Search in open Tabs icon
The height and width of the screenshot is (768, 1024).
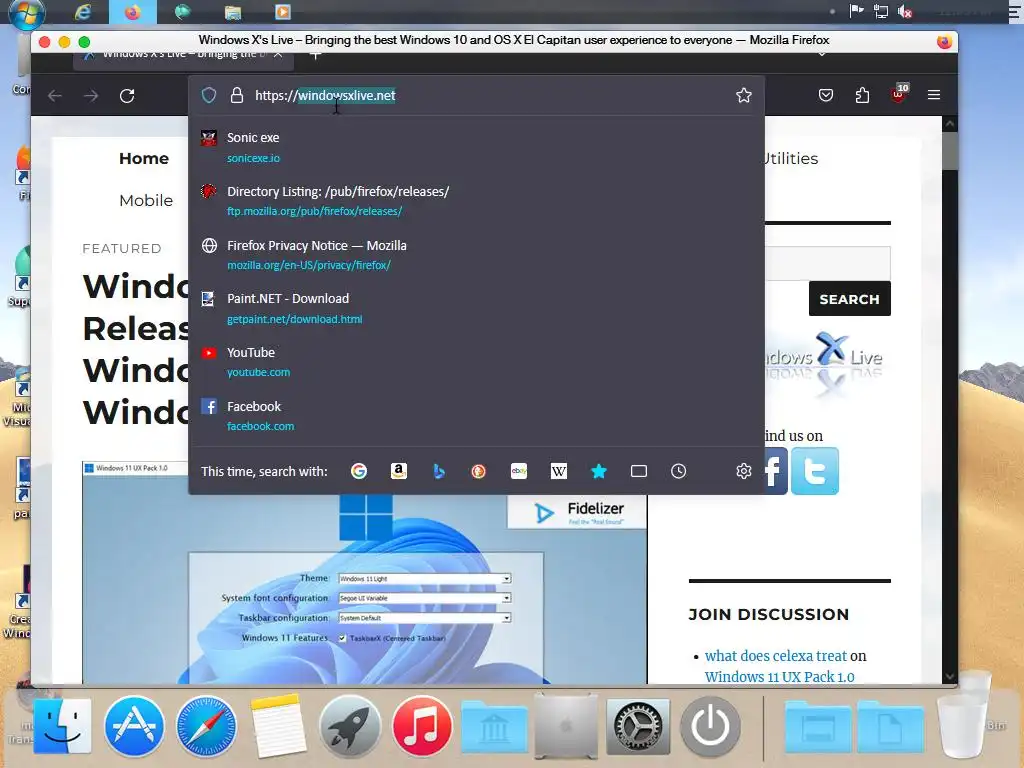pyautogui.click(x=639, y=471)
